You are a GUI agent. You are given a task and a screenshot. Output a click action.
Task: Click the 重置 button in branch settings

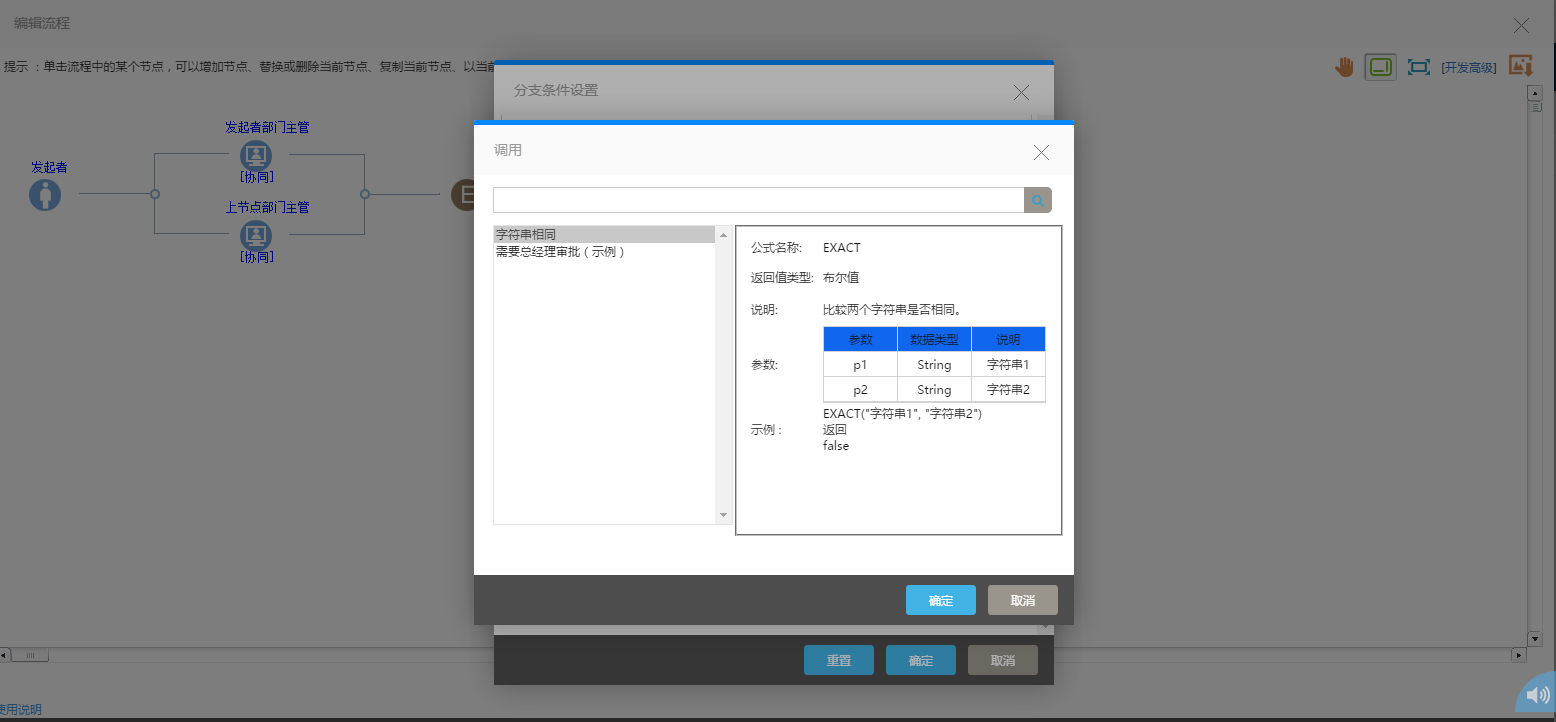tap(838, 660)
